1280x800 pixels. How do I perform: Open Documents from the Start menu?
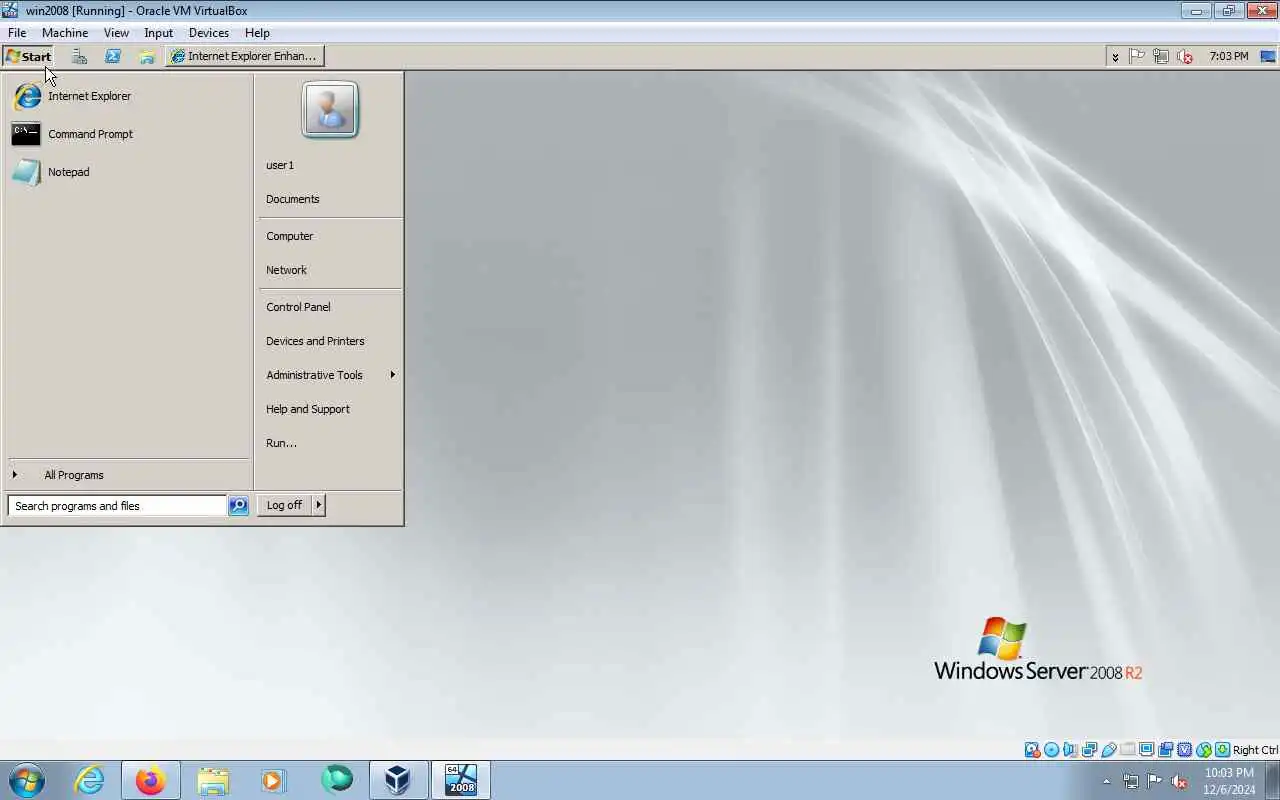point(330,199)
